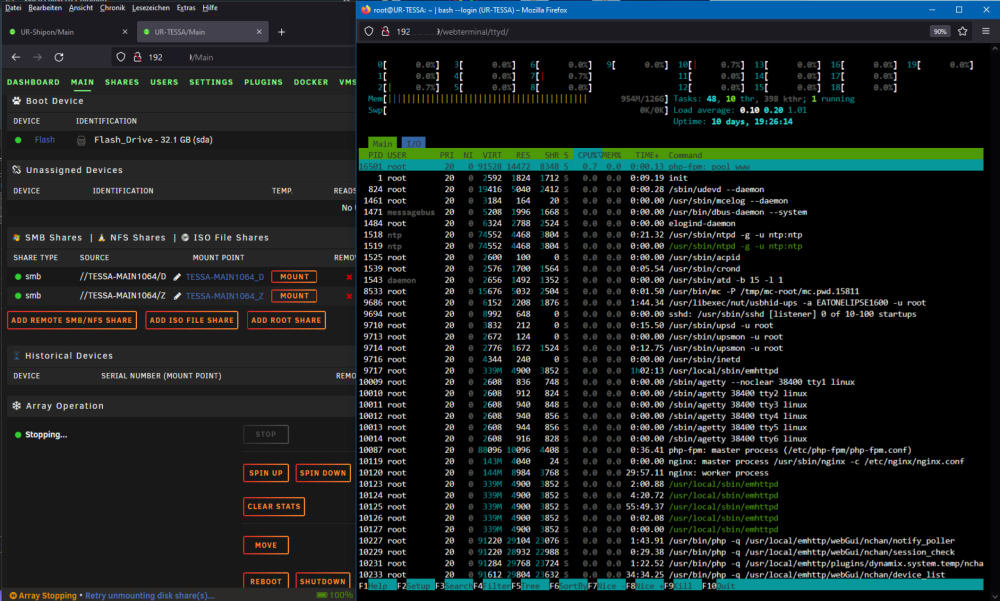This screenshot has height=601, width=1000.
Task: Open the 90% zoom level indicator
Action: [x=939, y=31]
